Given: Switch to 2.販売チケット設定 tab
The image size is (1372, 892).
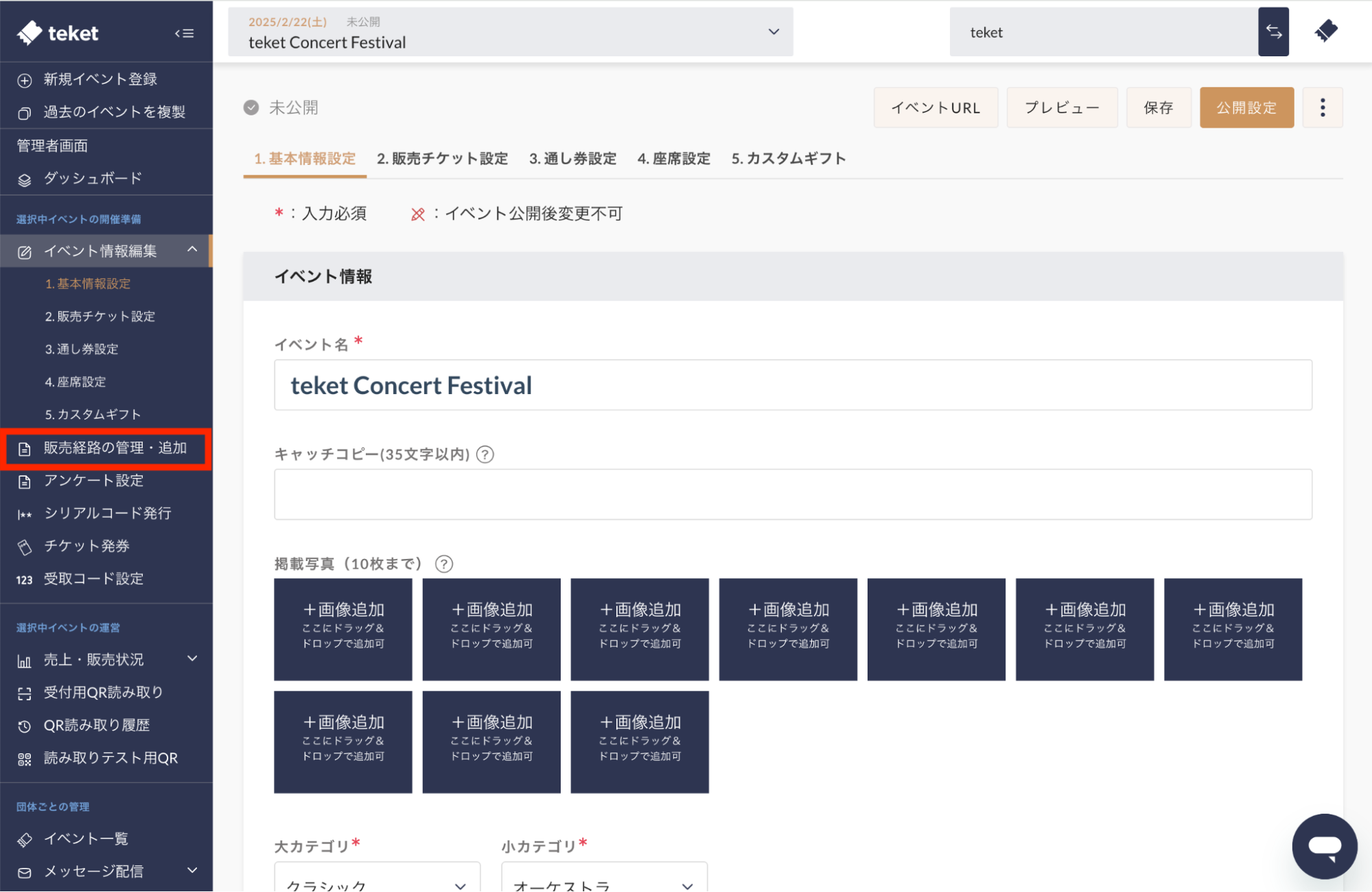Looking at the screenshot, I should pyautogui.click(x=442, y=159).
